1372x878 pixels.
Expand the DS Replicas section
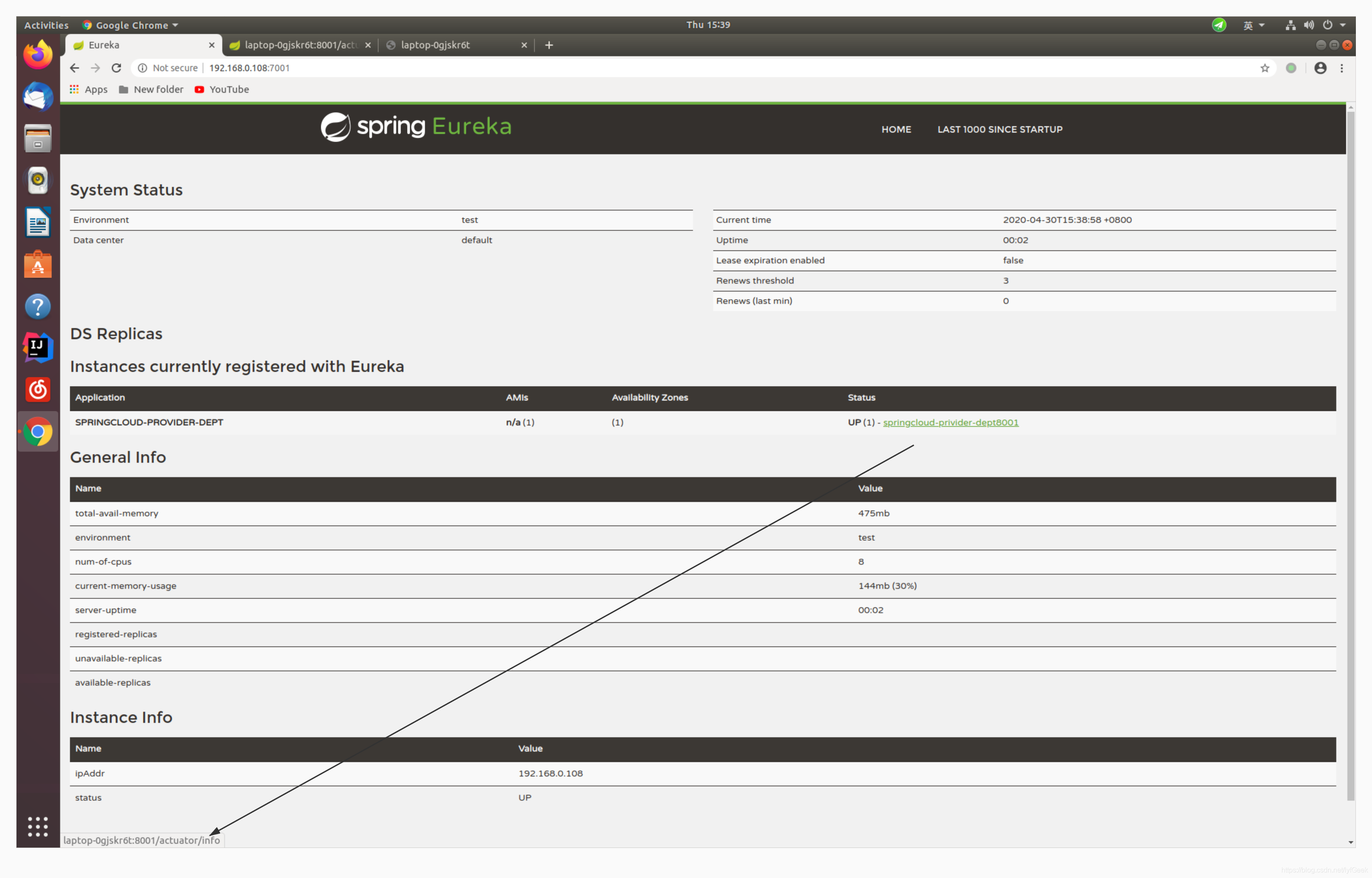click(x=115, y=333)
